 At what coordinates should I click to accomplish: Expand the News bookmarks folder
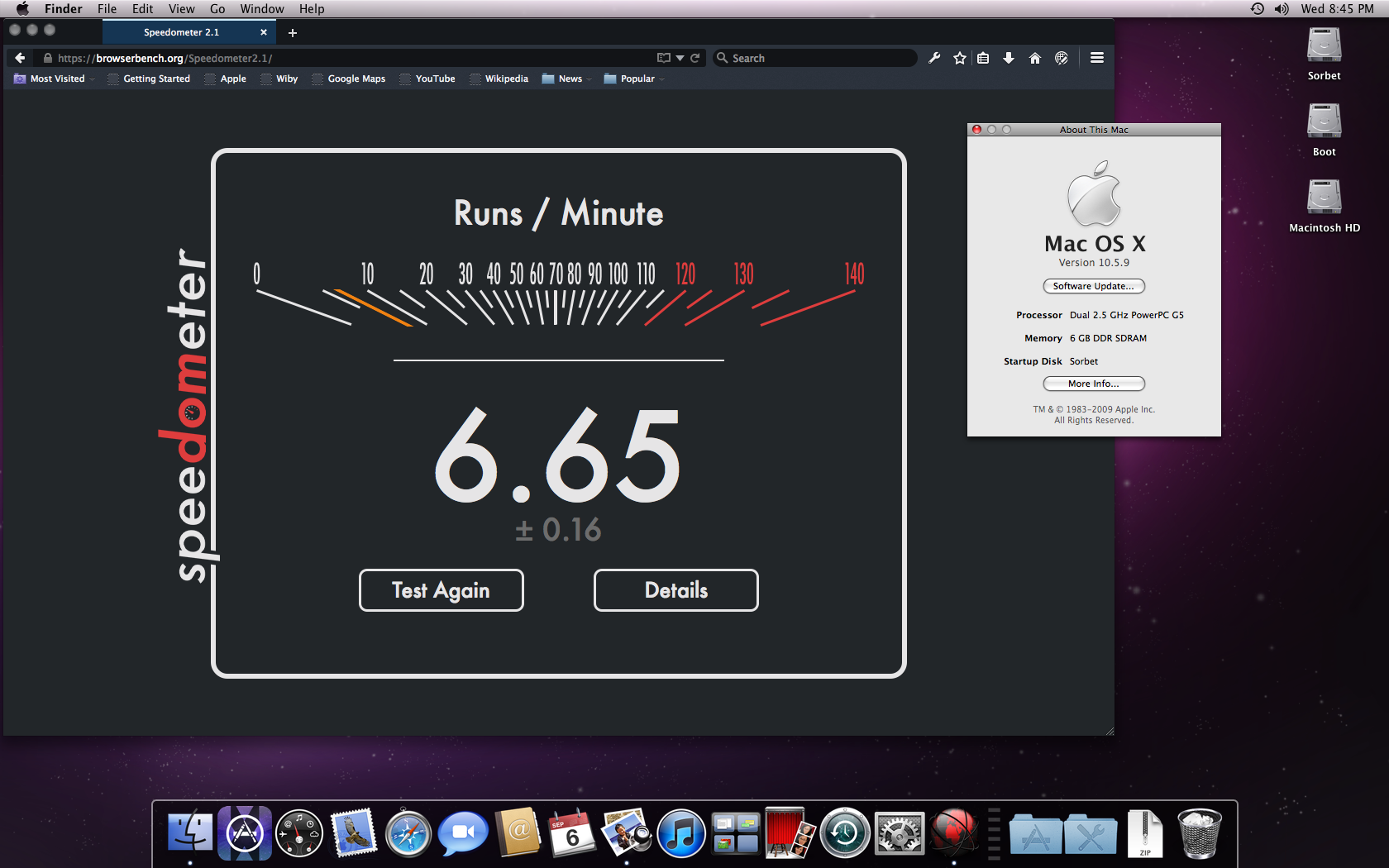[x=567, y=79]
